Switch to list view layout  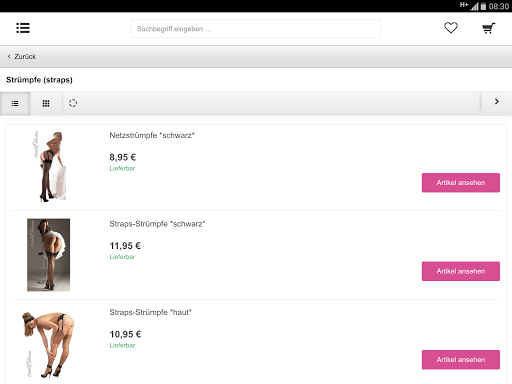coord(15,104)
